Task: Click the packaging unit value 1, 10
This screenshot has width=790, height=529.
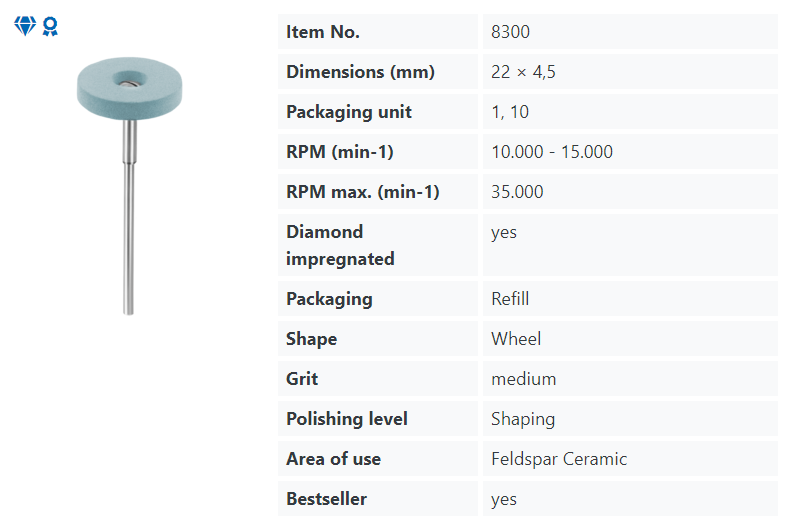Action: click(510, 112)
